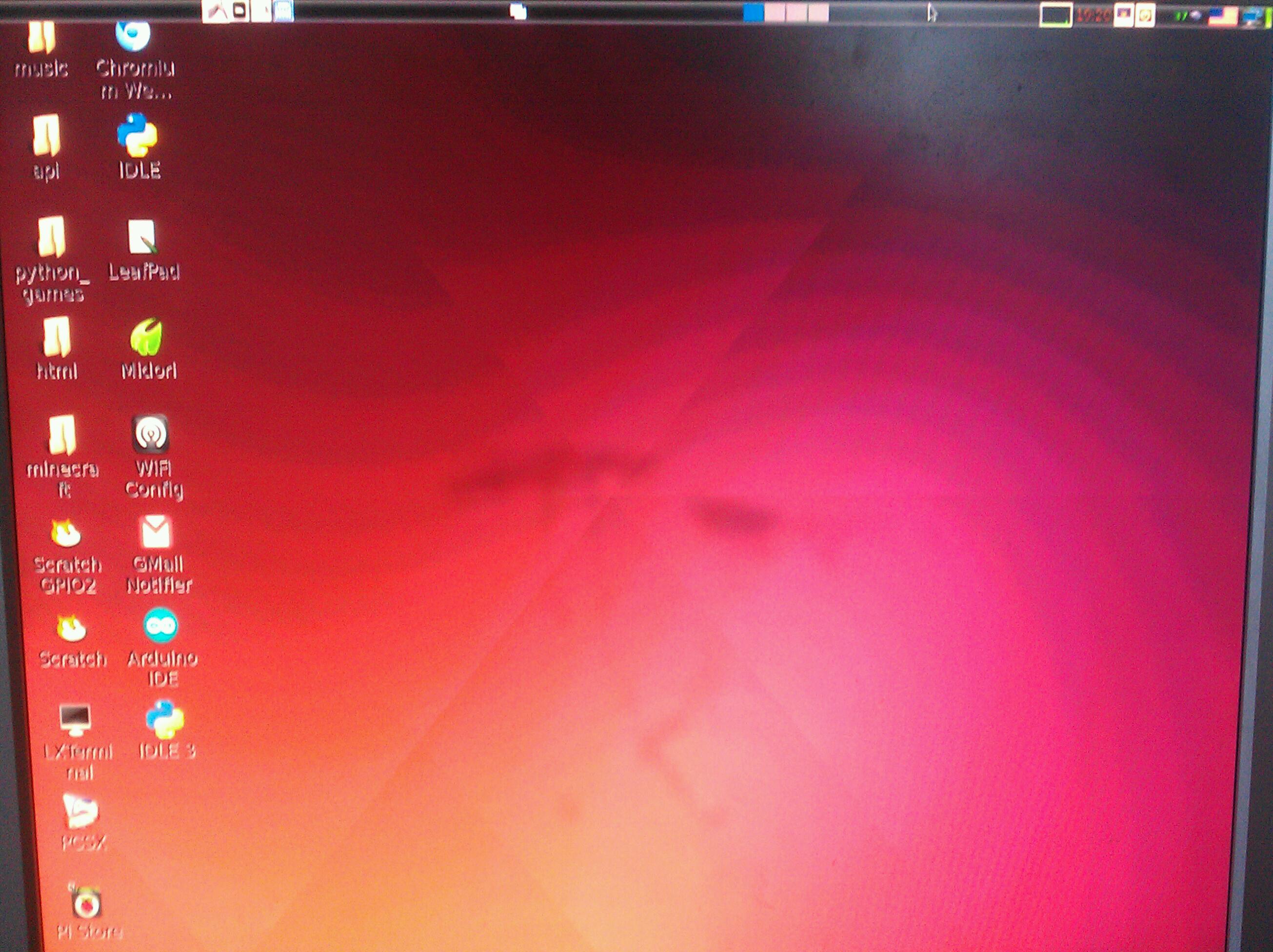Launch Scratch cat icon
The image size is (1273, 952).
tap(71, 629)
